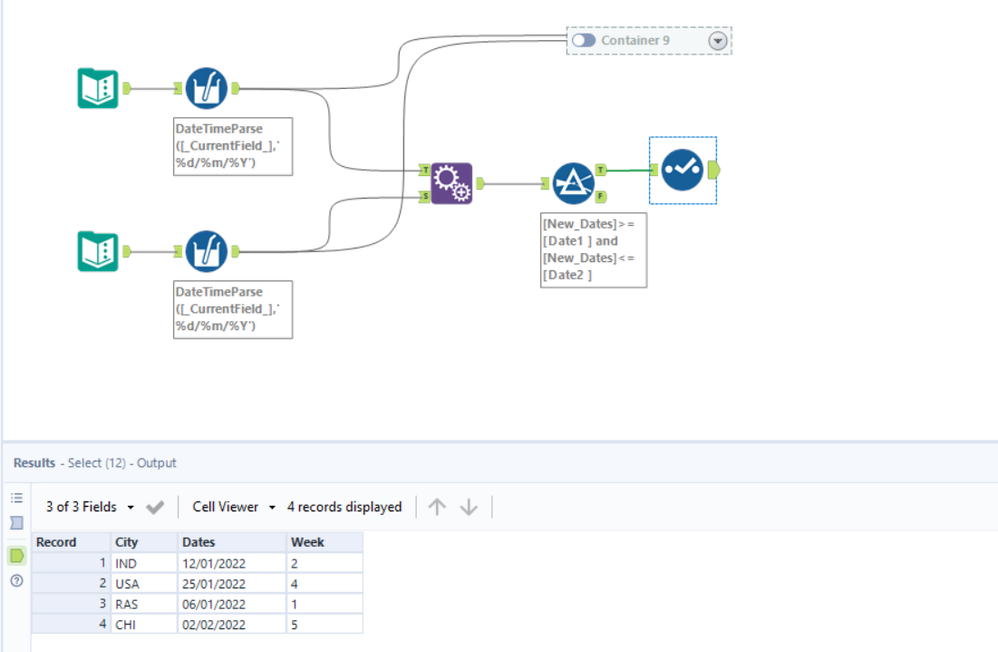
Task: Expand Container 9 with the arrow button
Action: [x=717, y=41]
